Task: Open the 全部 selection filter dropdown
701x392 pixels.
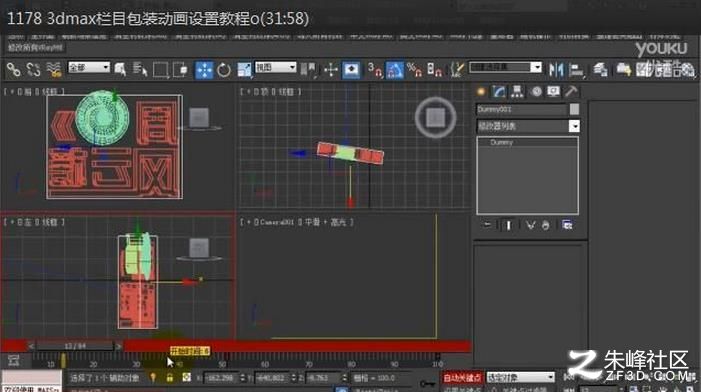Action: pyautogui.click(x=89, y=67)
